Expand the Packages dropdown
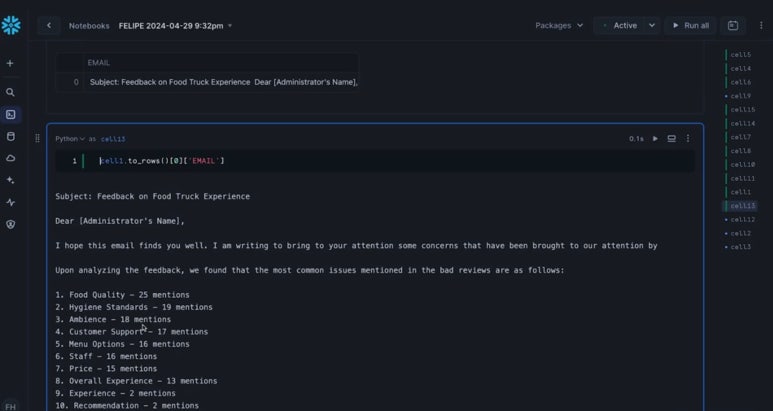Viewport: 773px width, 411px height. (559, 25)
